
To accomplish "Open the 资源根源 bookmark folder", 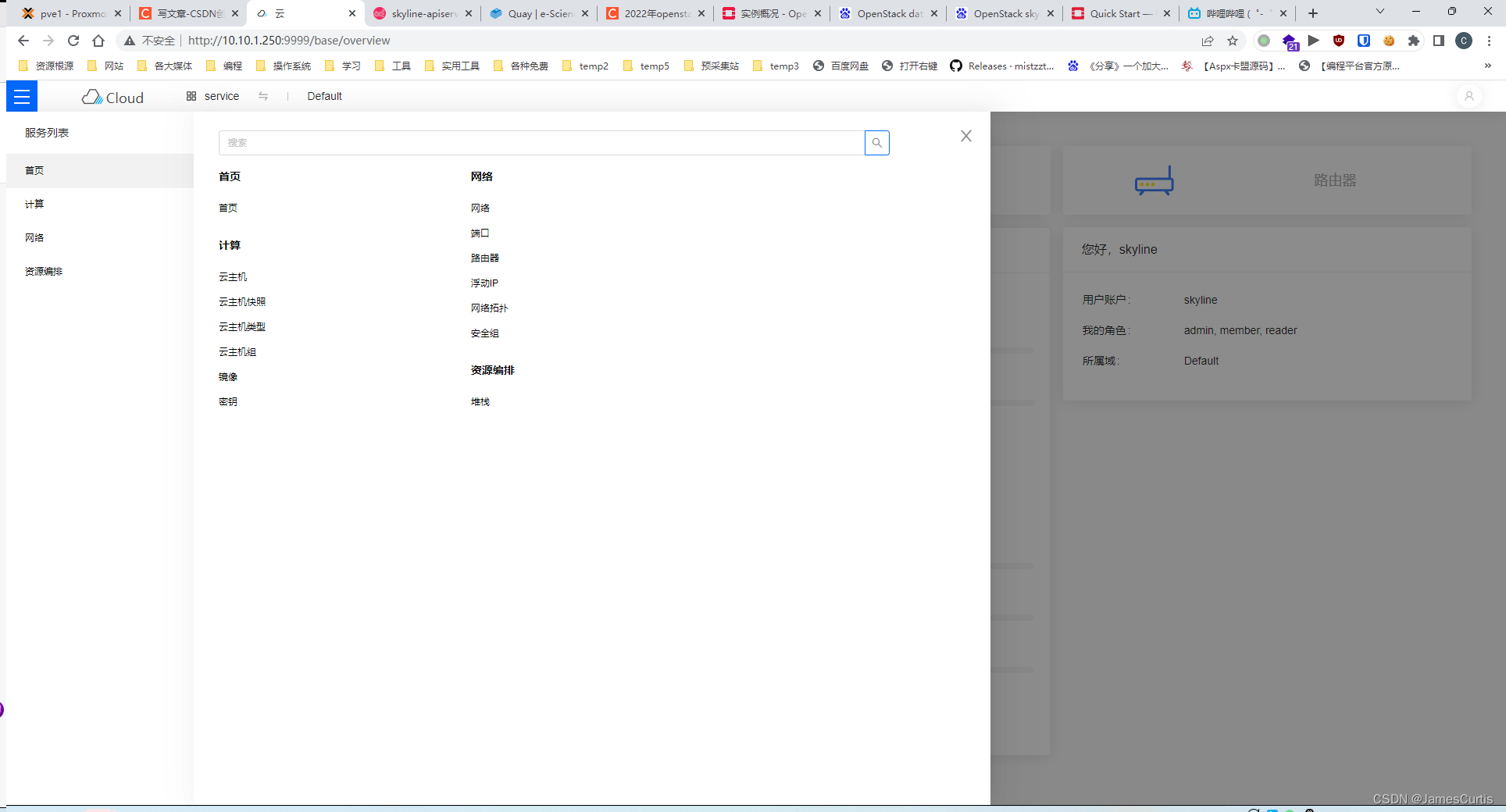I will (x=46, y=66).
